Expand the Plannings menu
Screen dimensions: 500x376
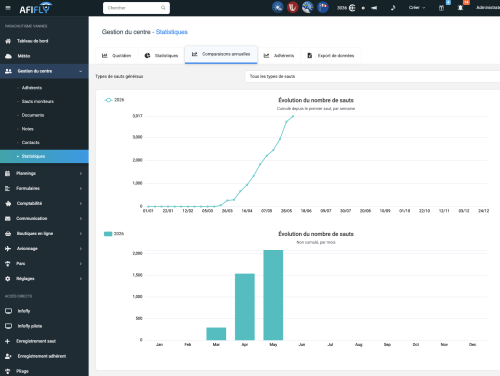tap(44, 173)
